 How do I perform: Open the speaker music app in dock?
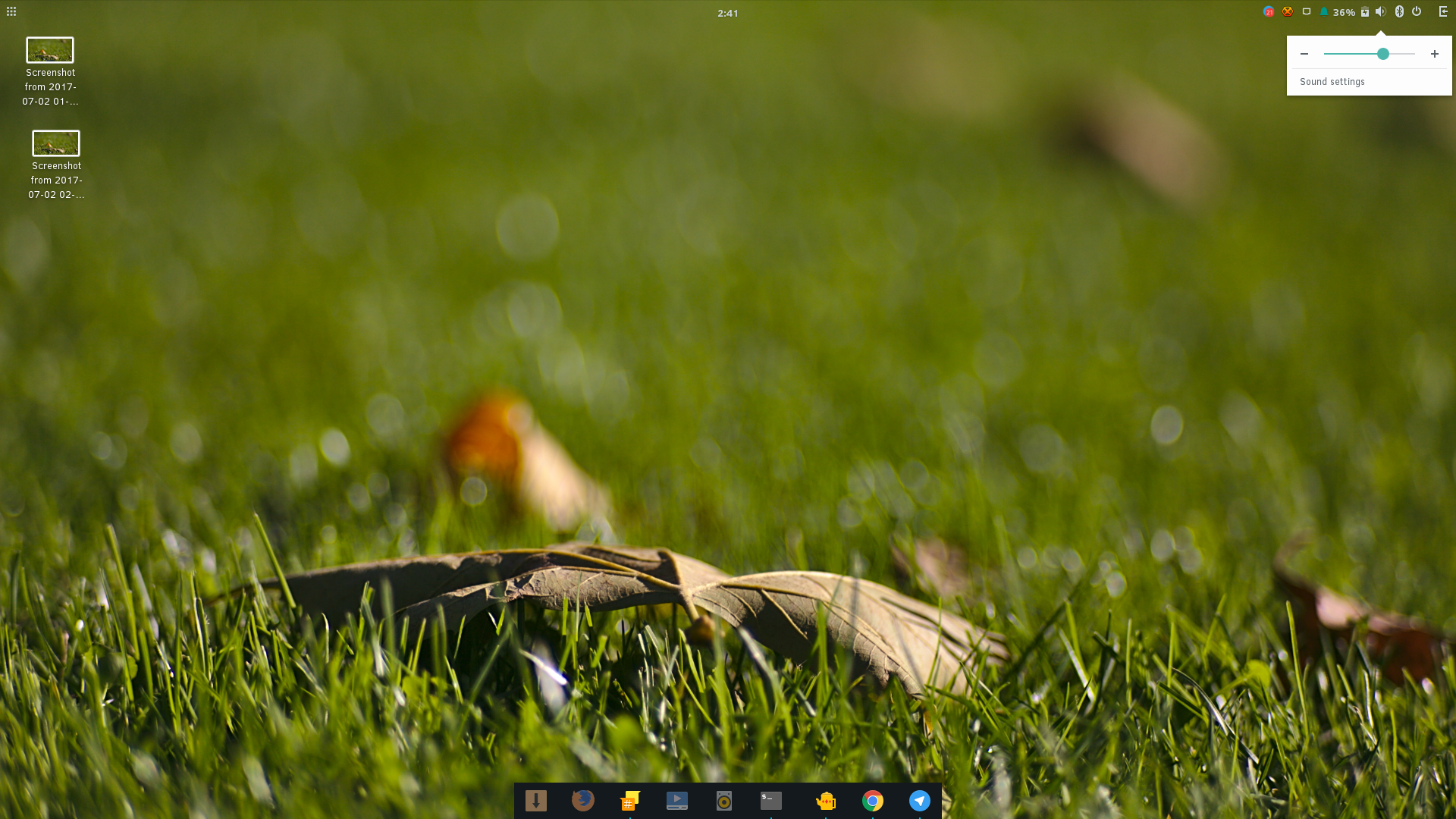point(724,801)
